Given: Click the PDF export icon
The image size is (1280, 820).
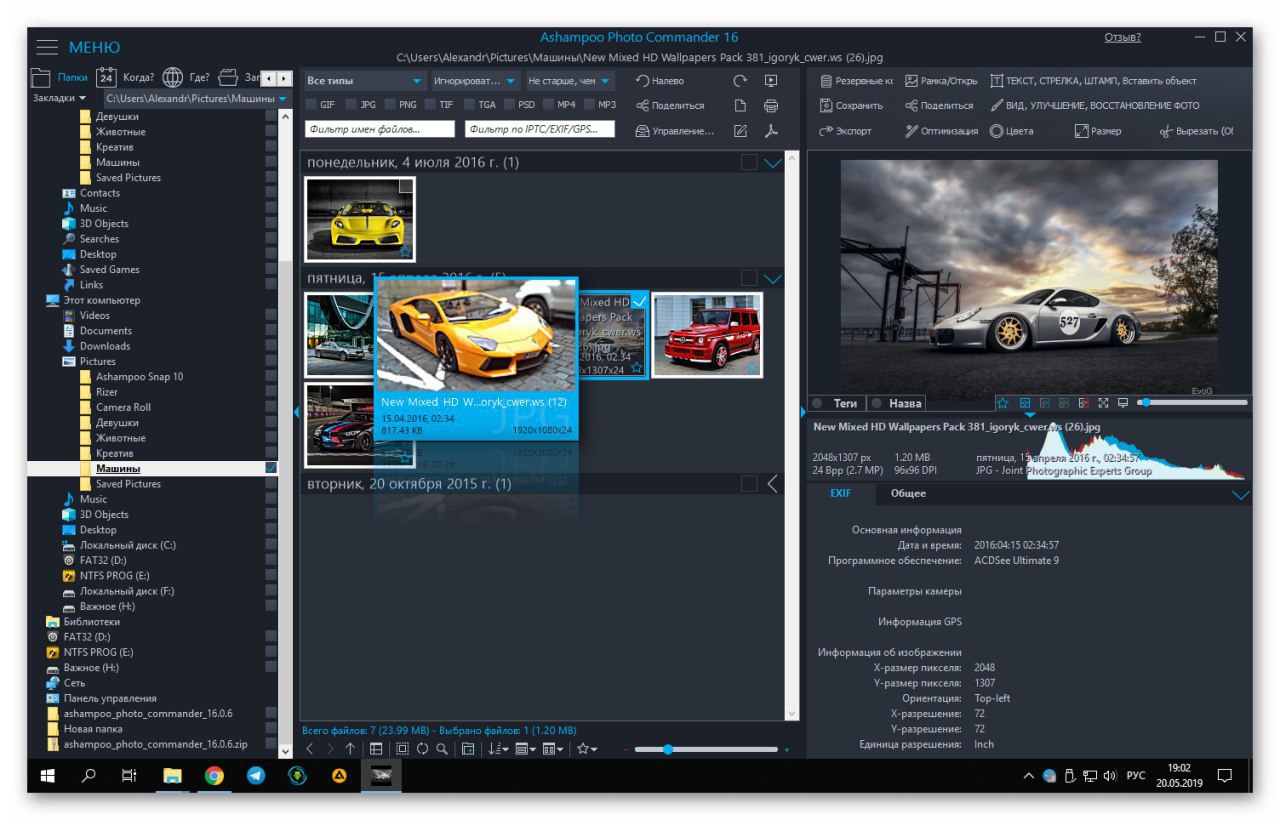Looking at the screenshot, I should 770,131.
